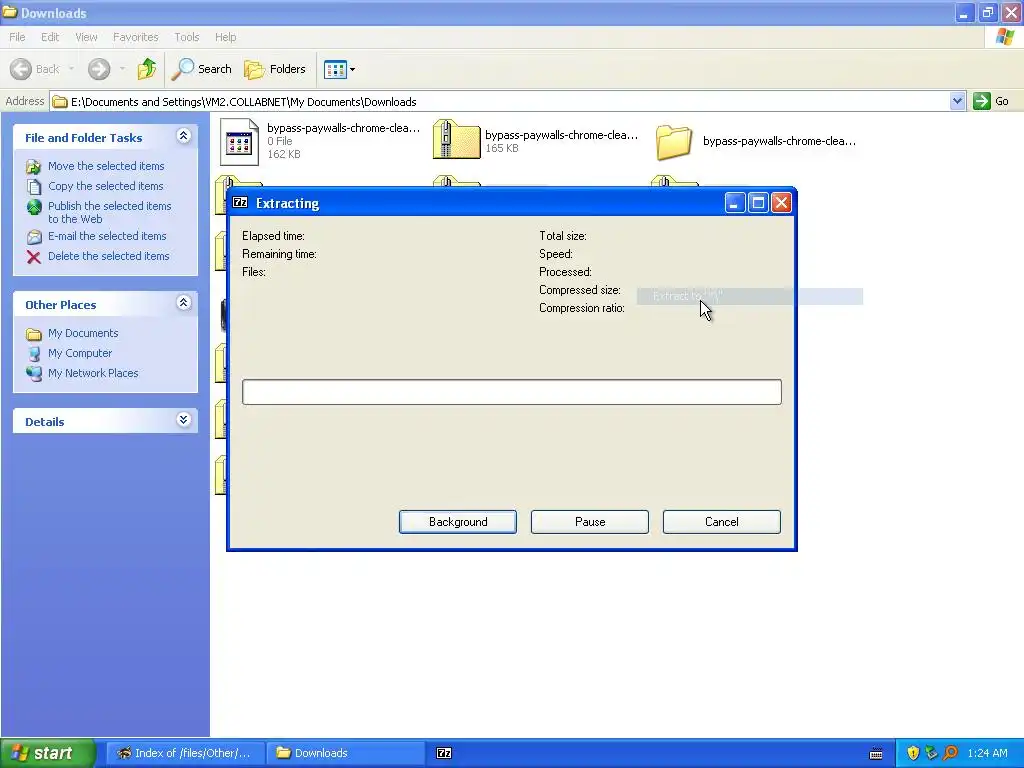Open the Favorites menu

click(135, 37)
